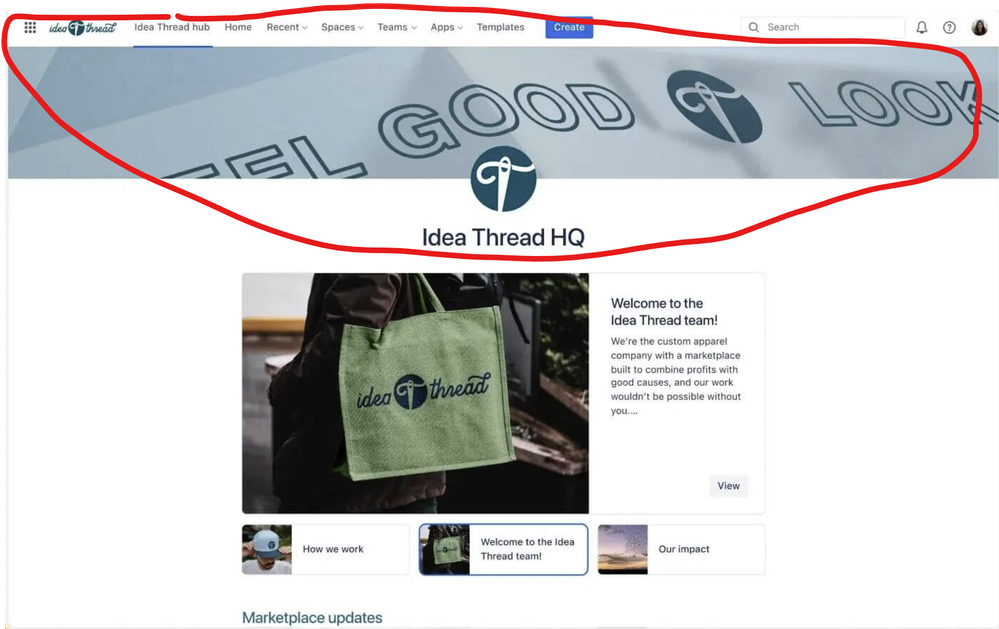Screen dimensions: 999x629
Task: Click the search magnifier icon
Action: (754, 27)
